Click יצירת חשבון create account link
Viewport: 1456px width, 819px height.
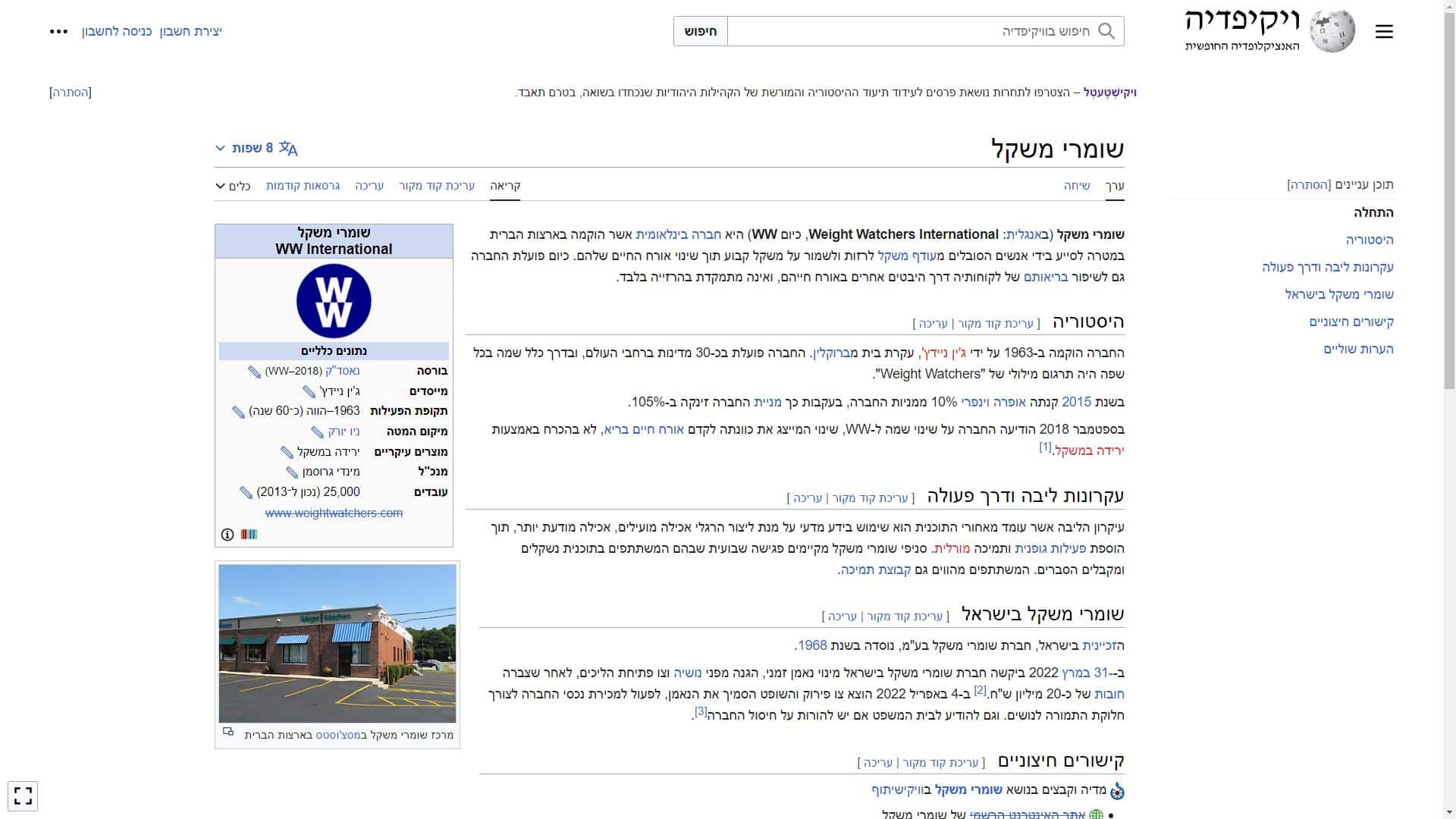[x=190, y=31]
